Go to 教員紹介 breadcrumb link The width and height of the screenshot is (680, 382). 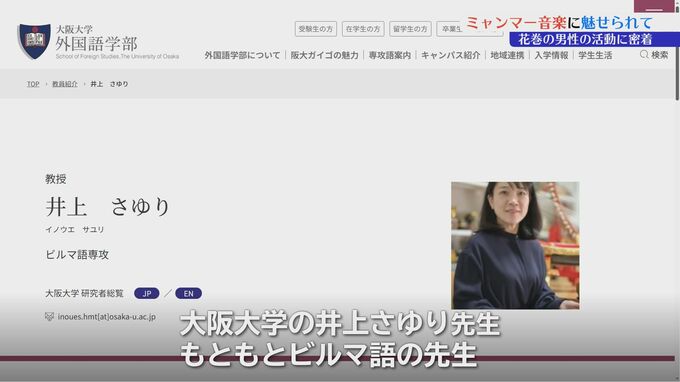coord(65,84)
